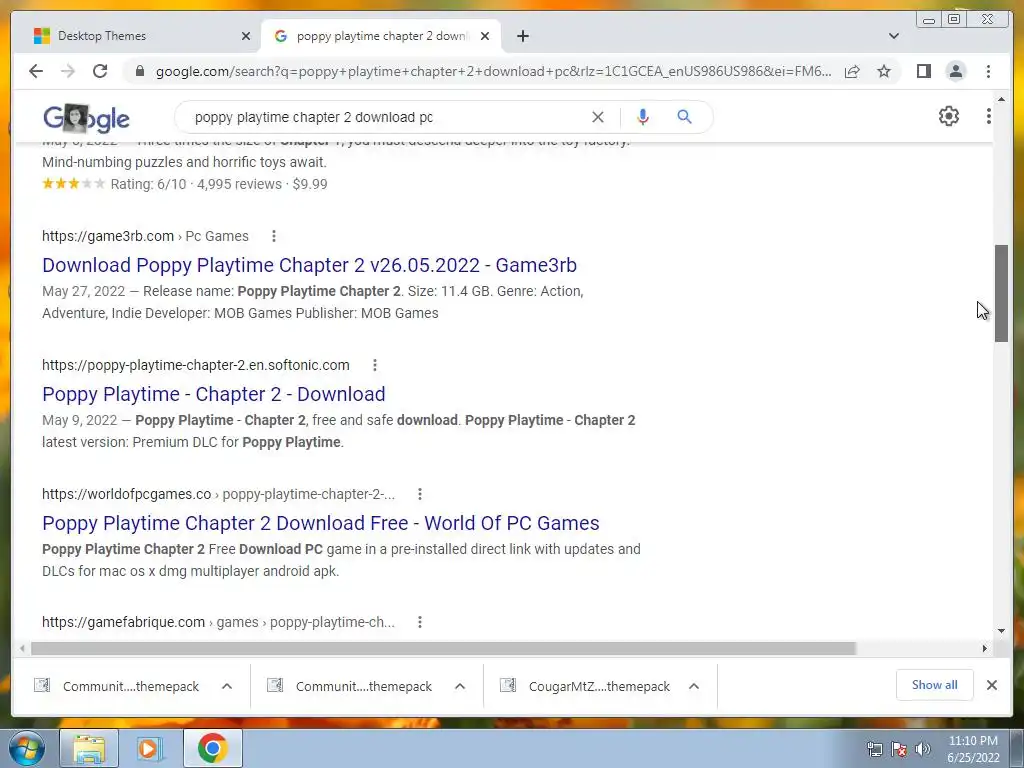Open the Action Center flag icon
This screenshot has height=768, width=1024.
899,749
